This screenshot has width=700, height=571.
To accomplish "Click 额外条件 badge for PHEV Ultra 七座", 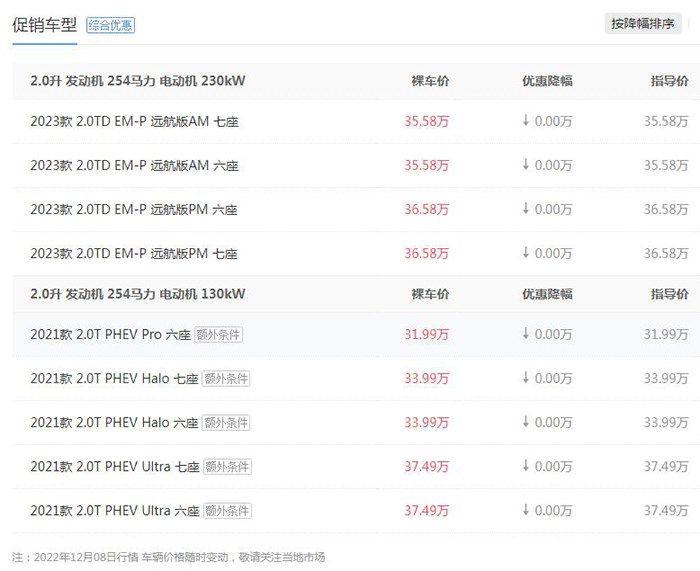I will 227,467.
